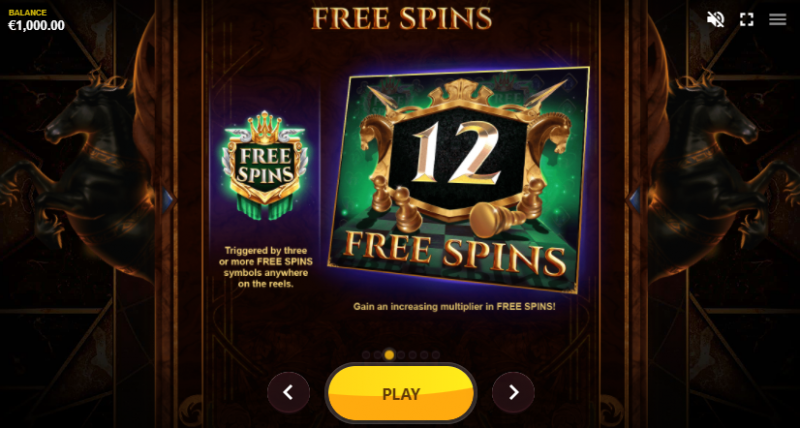Viewport: 800px width, 428px height.
Task: Jump to the sixth page dot
Action: [424, 355]
